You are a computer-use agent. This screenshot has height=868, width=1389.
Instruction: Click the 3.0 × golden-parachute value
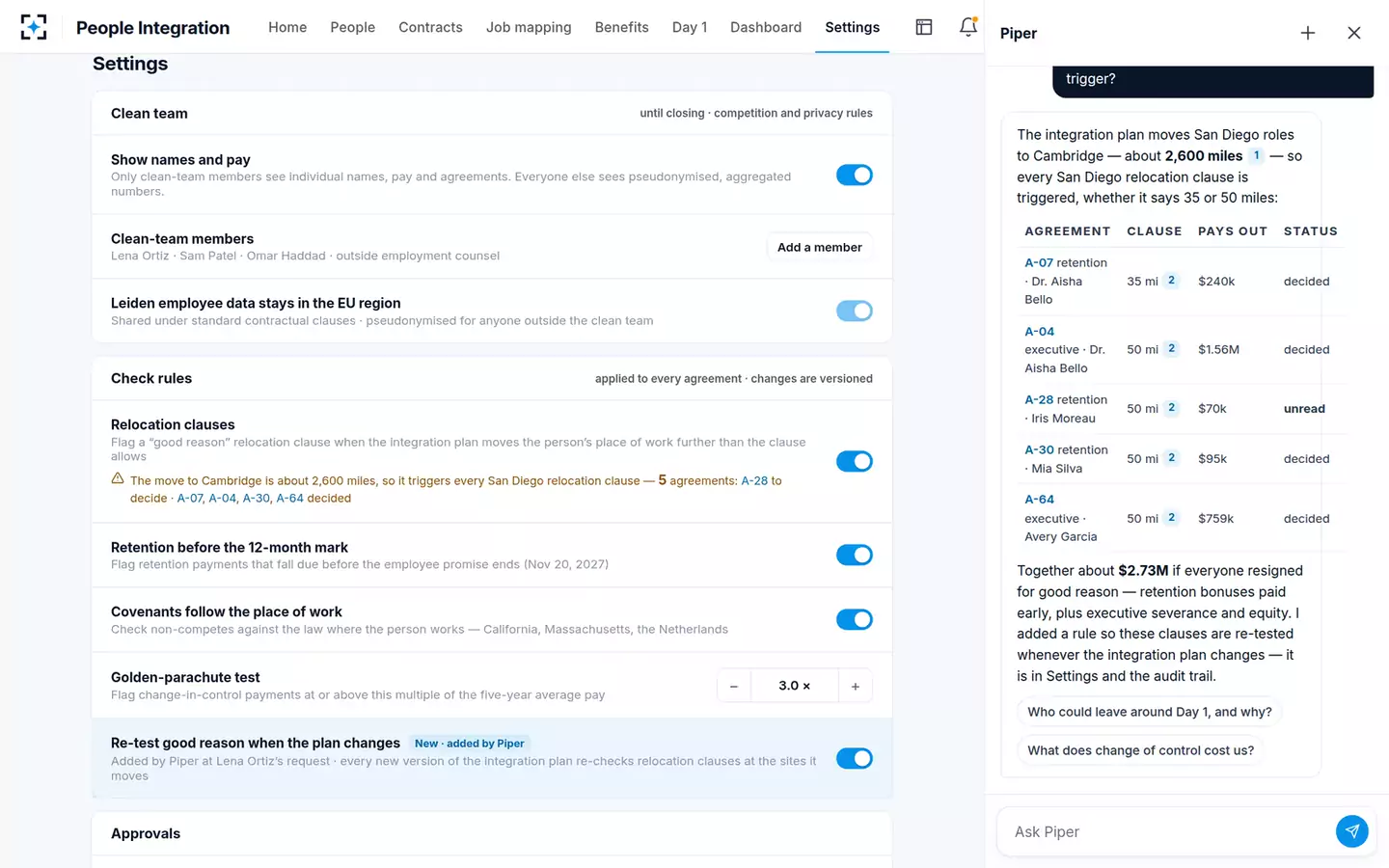(x=794, y=687)
